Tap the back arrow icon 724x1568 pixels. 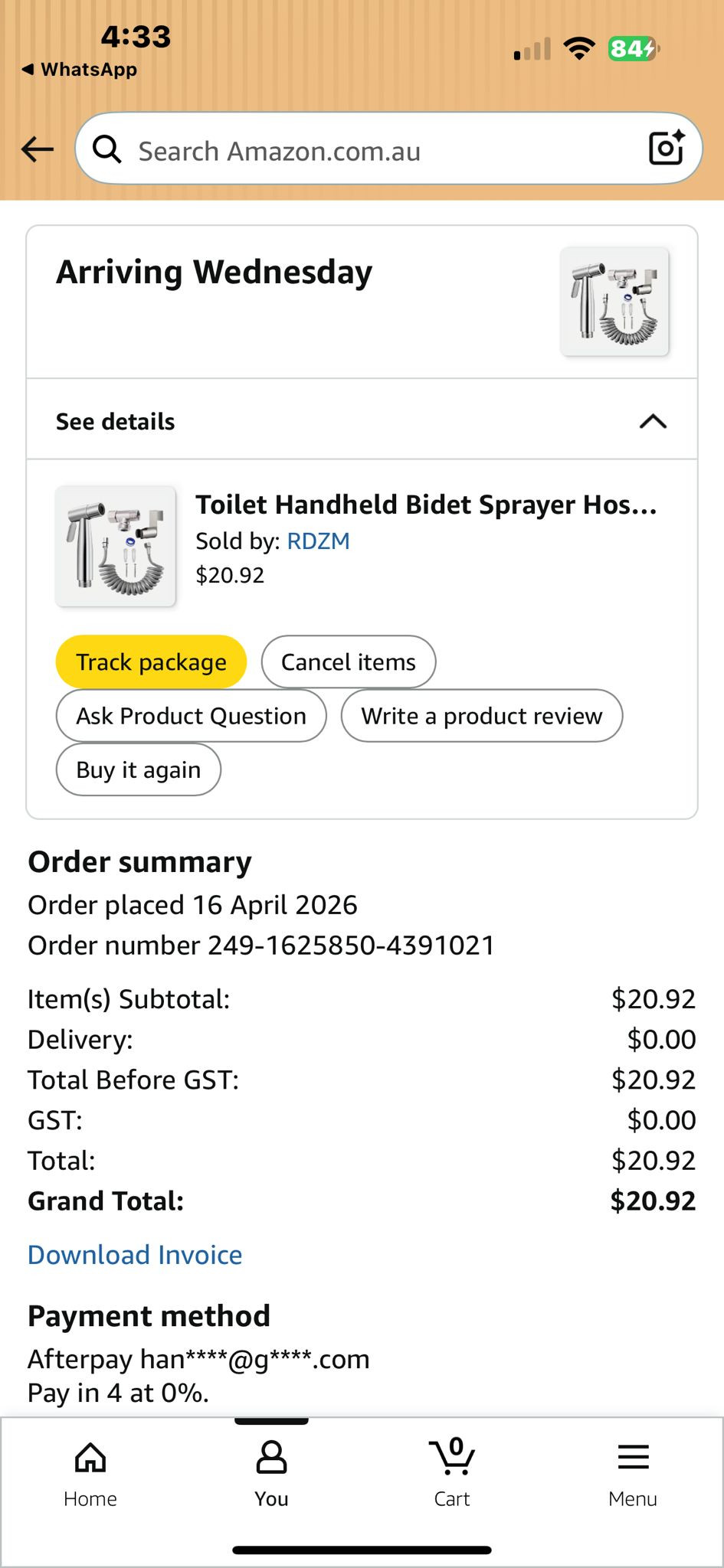pos(38,149)
